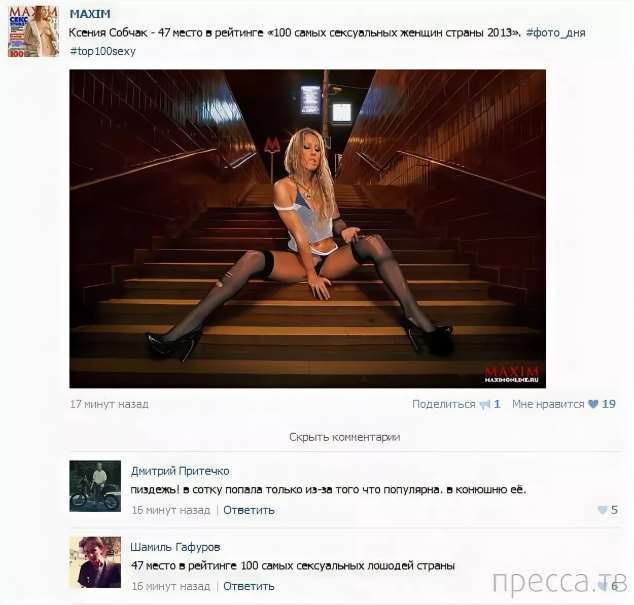Image resolution: width=634 pixels, height=605 pixels.
Task: Click the post's like heart icon
Action: [593, 404]
